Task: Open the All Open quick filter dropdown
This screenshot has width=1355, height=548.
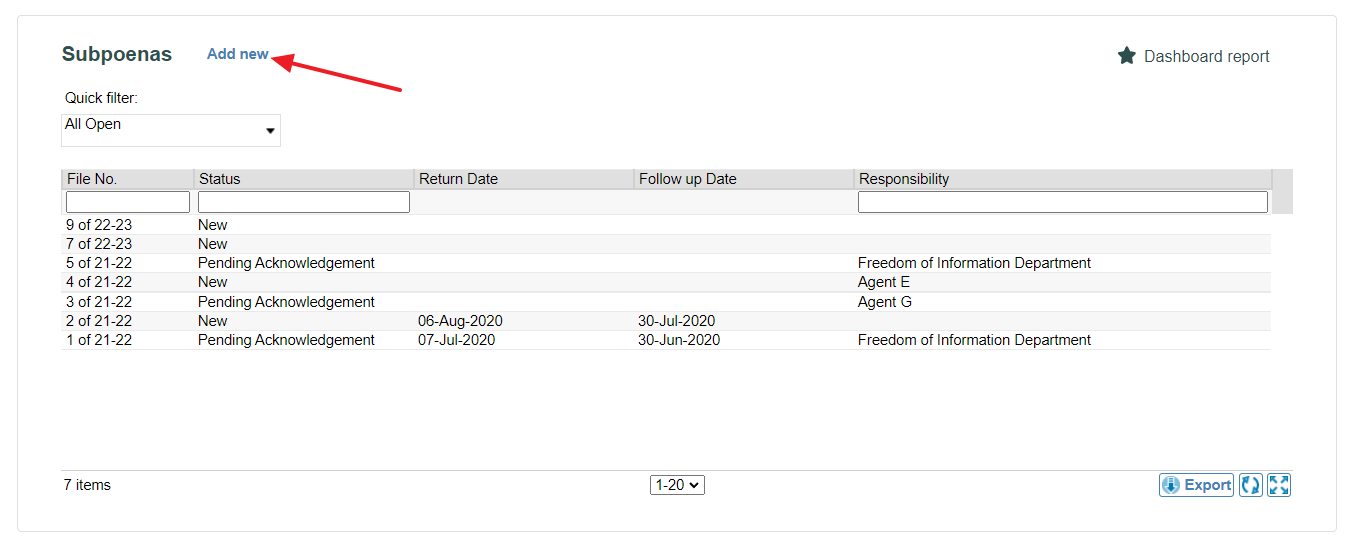Action: pyautogui.click(x=171, y=130)
